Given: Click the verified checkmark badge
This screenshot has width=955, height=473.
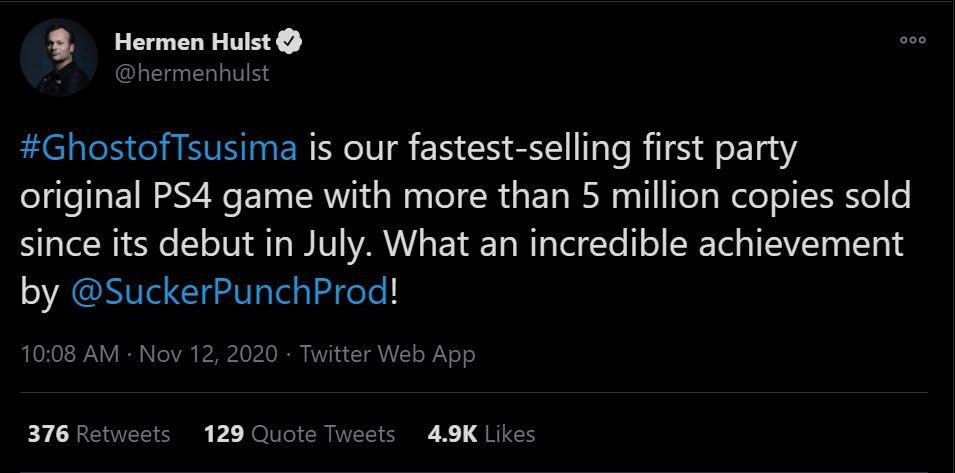Looking at the screenshot, I should pyautogui.click(x=289, y=42).
